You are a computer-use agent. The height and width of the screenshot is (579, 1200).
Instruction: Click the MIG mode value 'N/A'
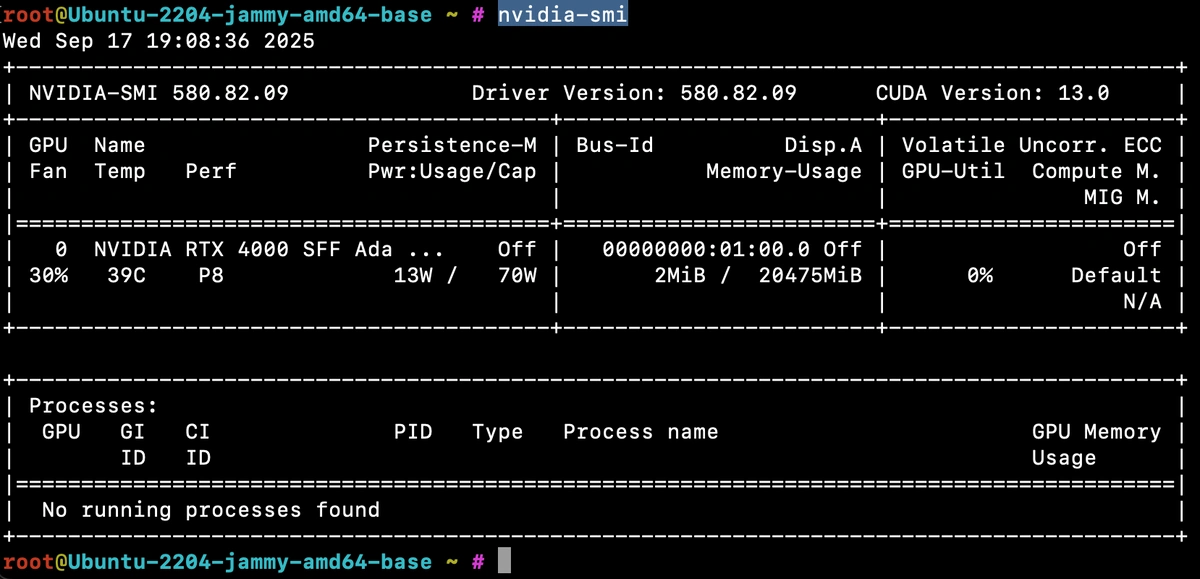tap(1142, 301)
